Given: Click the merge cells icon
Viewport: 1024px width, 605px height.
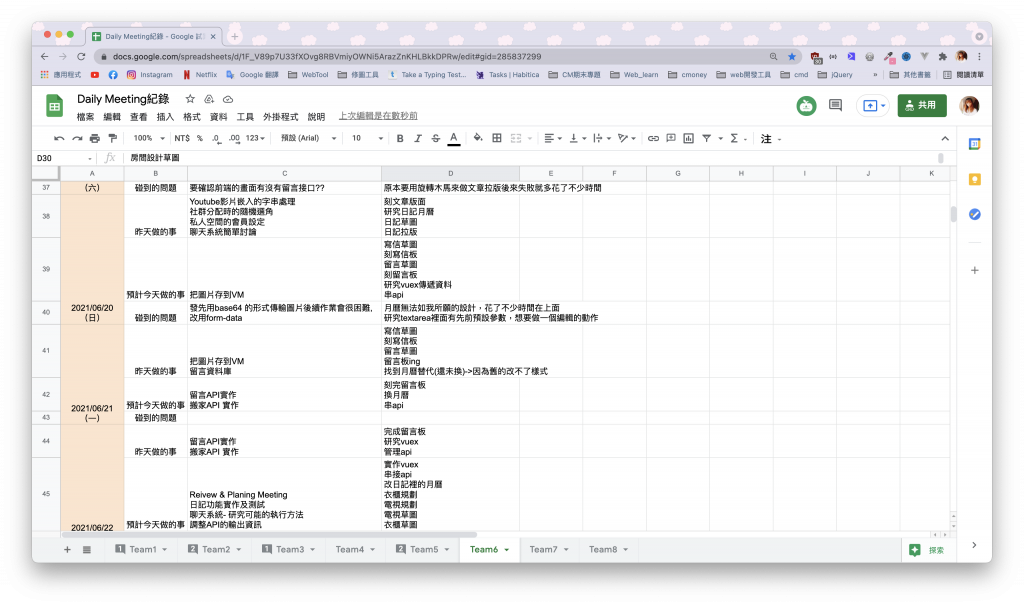Looking at the screenshot, I should pos(516,139).
